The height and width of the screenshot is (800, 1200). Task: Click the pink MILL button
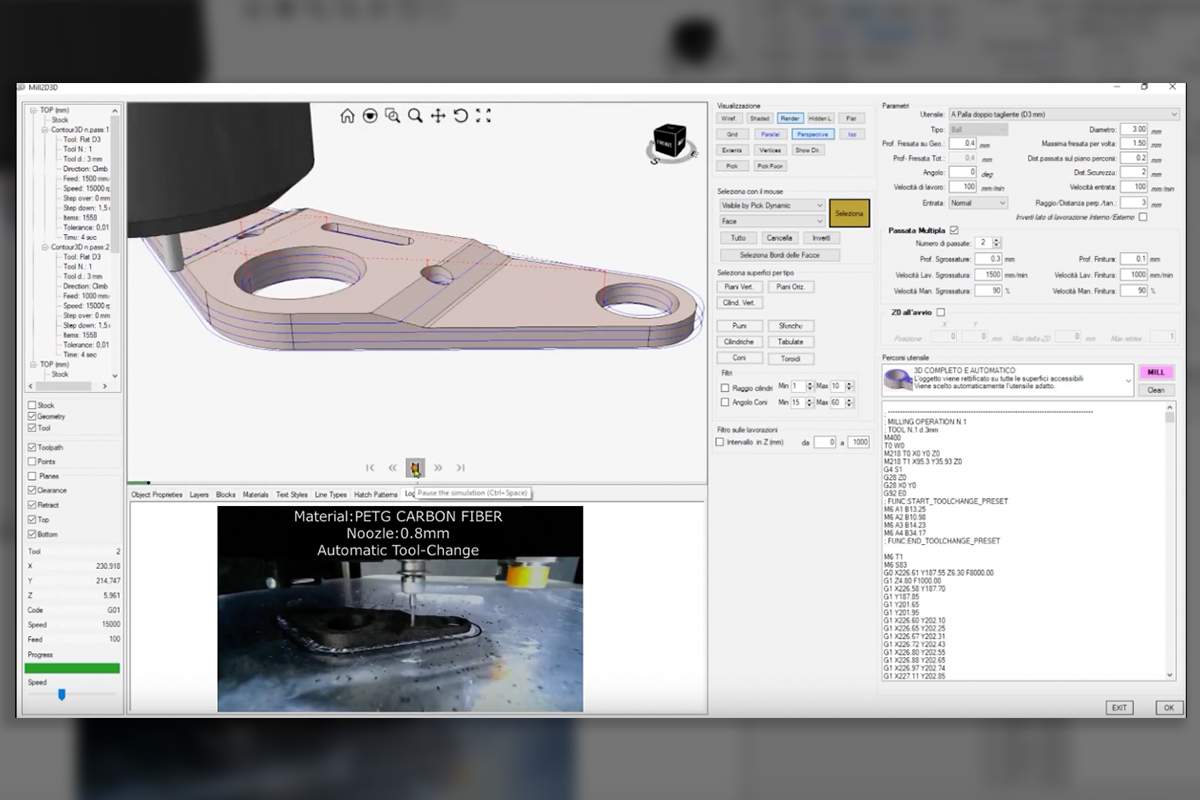click(x=1156, y=372)
